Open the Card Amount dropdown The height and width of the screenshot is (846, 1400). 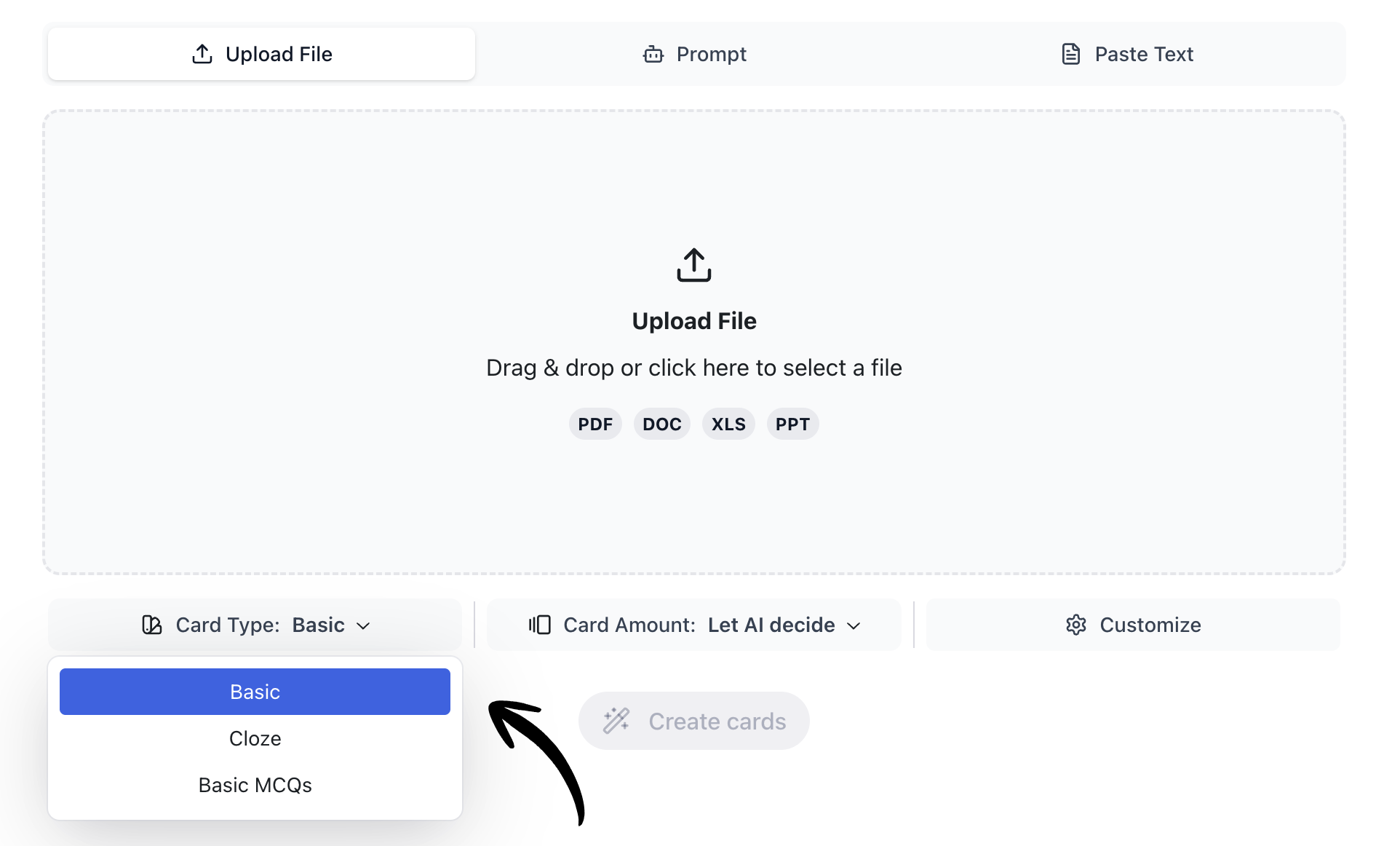click(x=693, y=625)
